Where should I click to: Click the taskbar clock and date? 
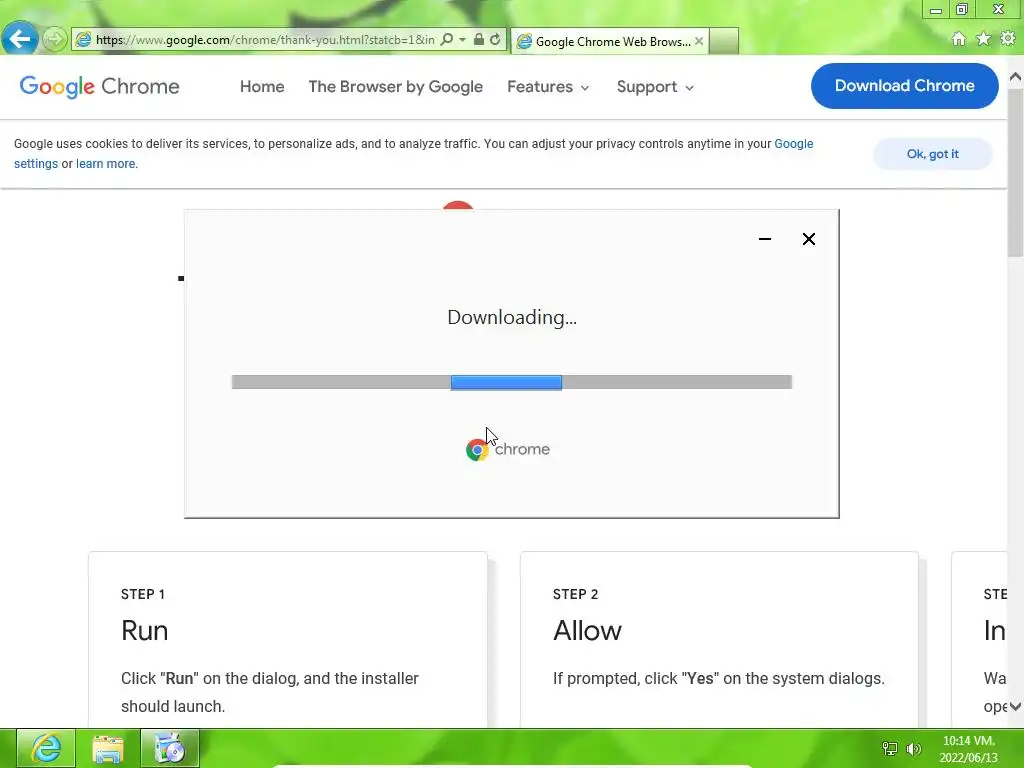(x=969, y=749)
